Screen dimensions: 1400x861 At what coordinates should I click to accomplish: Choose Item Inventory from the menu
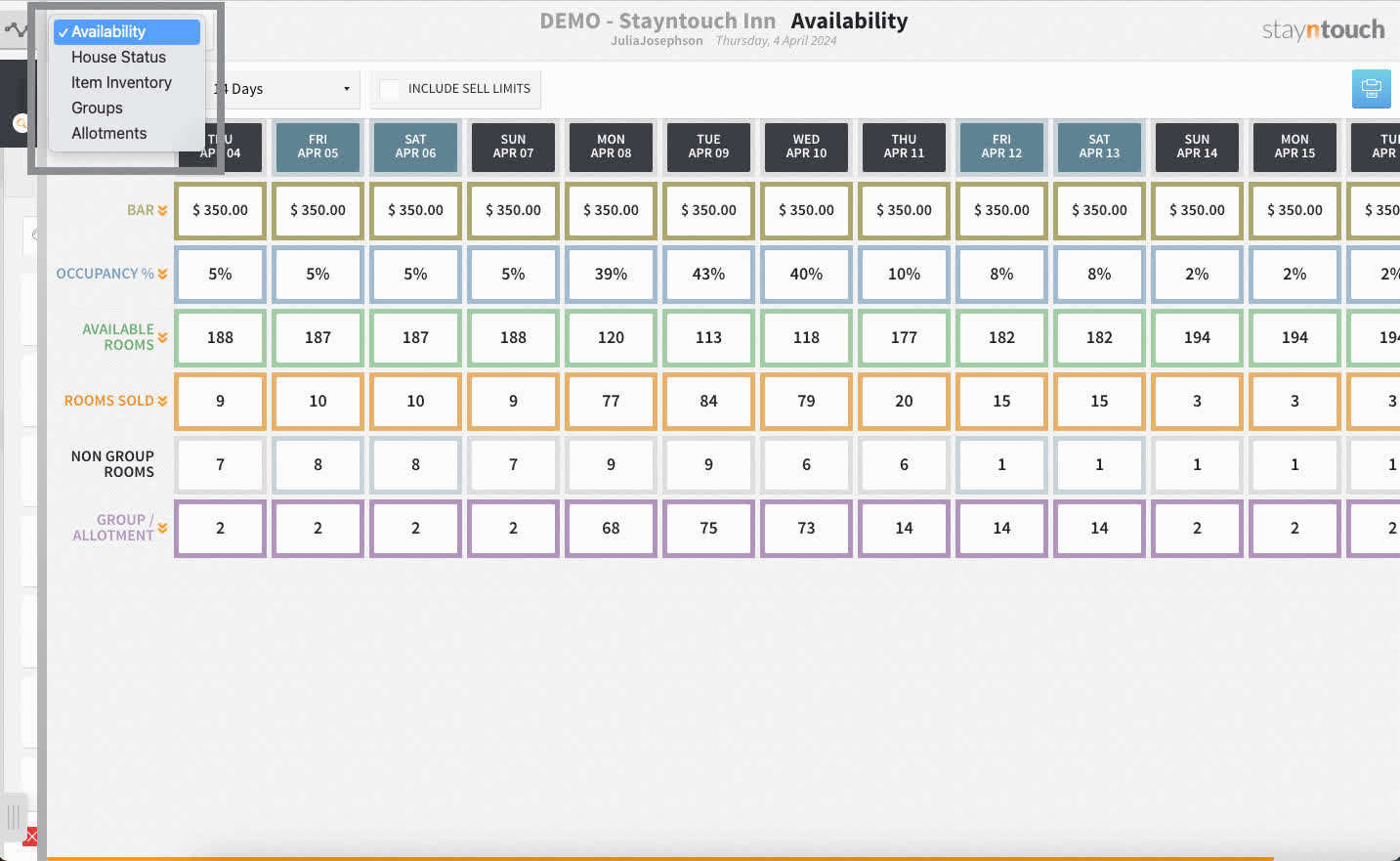127,83
